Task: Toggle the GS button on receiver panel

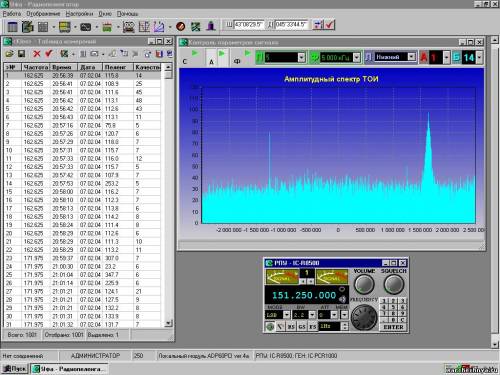Action: click(x=302, y=327)
